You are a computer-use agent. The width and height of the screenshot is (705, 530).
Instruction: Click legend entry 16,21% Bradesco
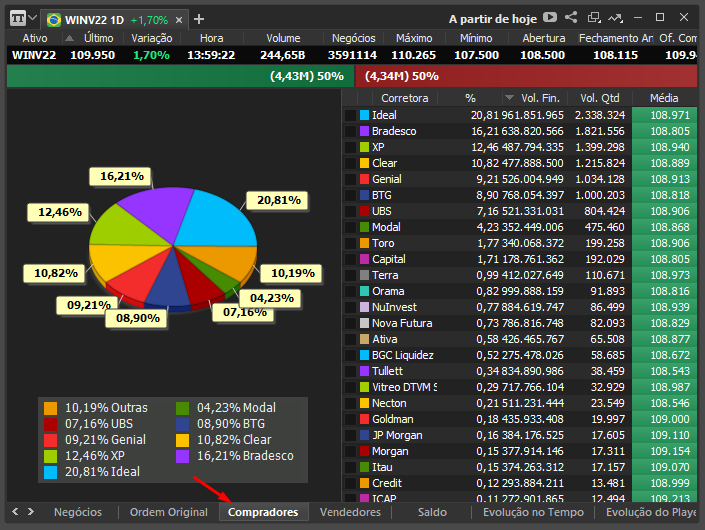coord(235,456)
